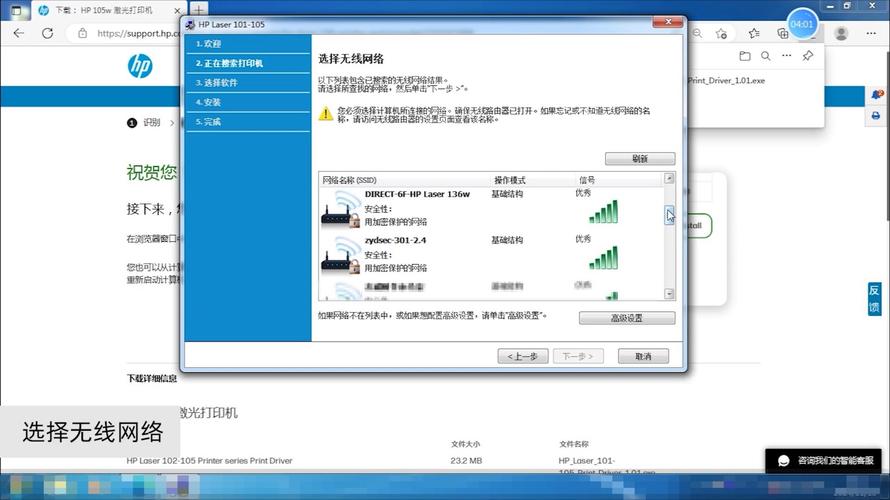
Task: Click the yellow warning triangle icon
Action: pyautogui.click(x=326, y=114)
